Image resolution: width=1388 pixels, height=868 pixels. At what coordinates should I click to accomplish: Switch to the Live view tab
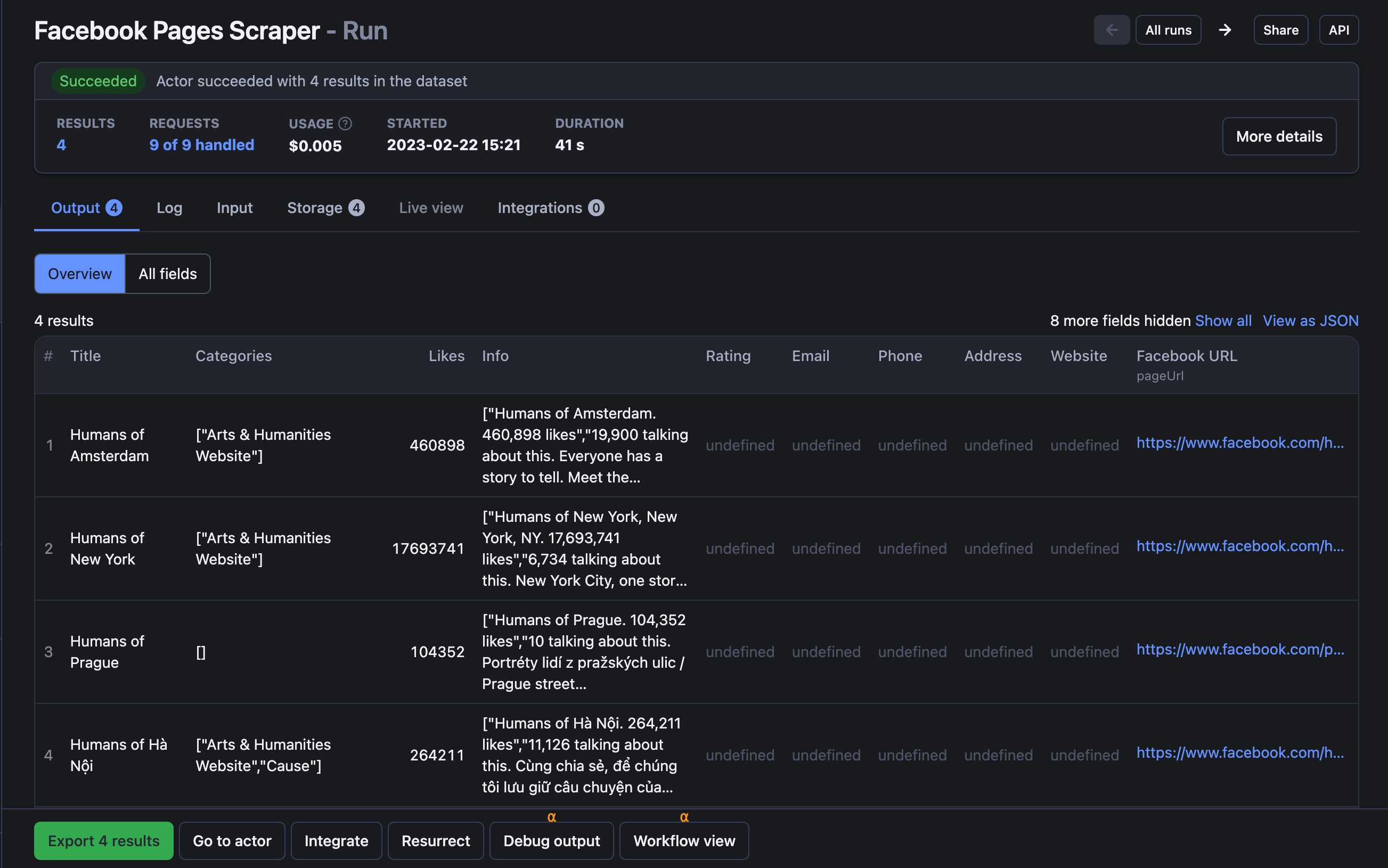point(430,208)
